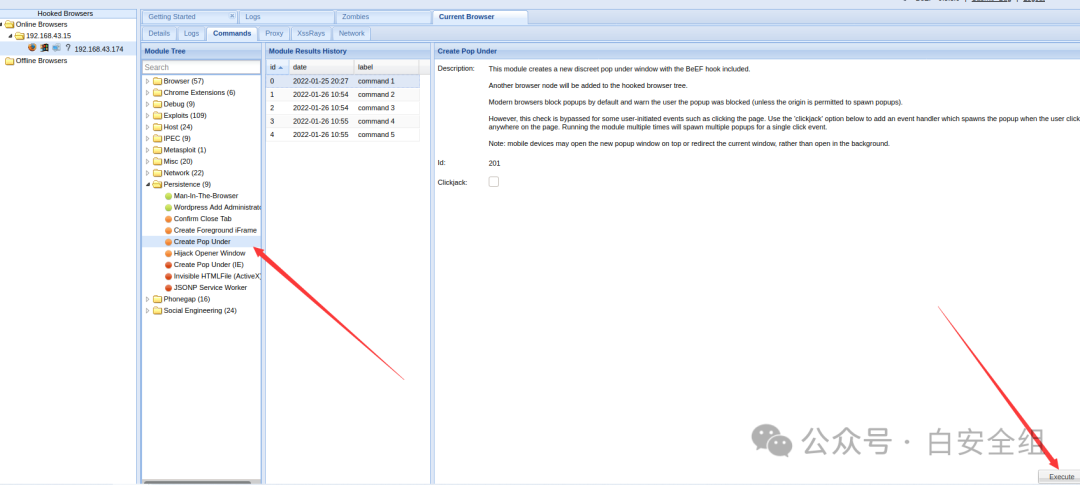Click the Firefox icon of hooked browser 192.168.43.174
The height and width of the screenshot is (485, 1080).
coord(32,48)
